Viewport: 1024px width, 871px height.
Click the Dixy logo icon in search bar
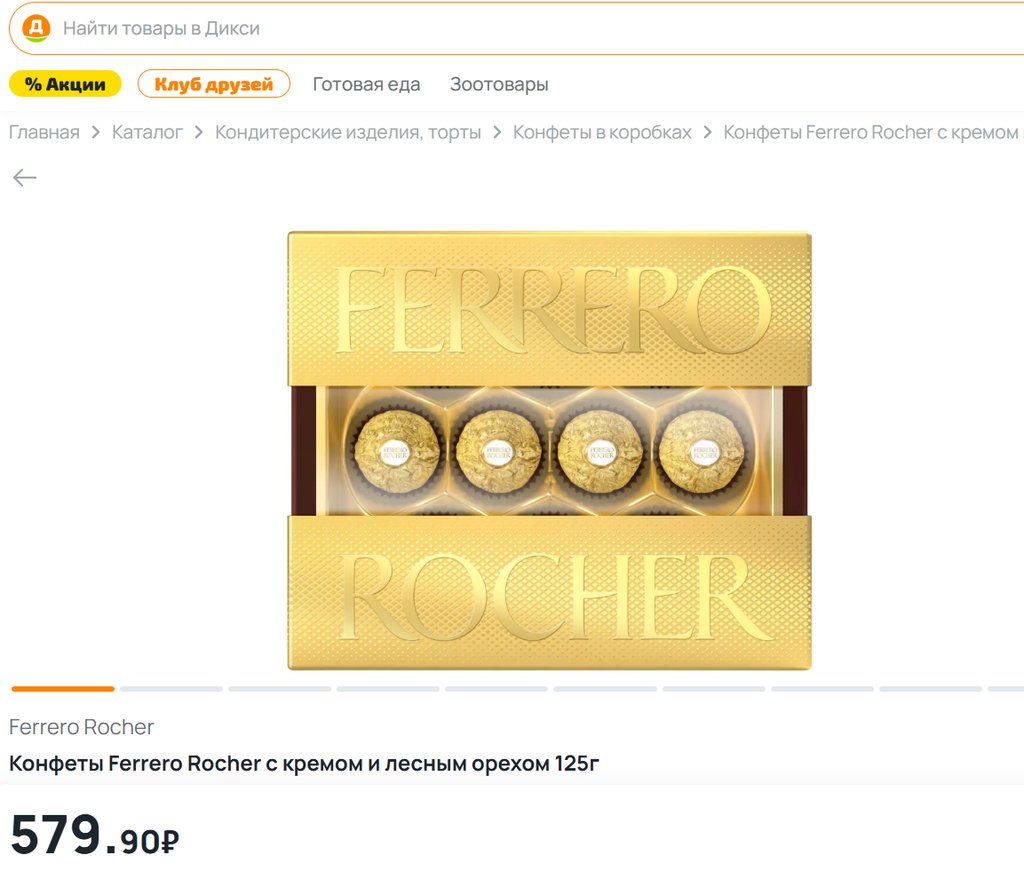coord(36,29)
